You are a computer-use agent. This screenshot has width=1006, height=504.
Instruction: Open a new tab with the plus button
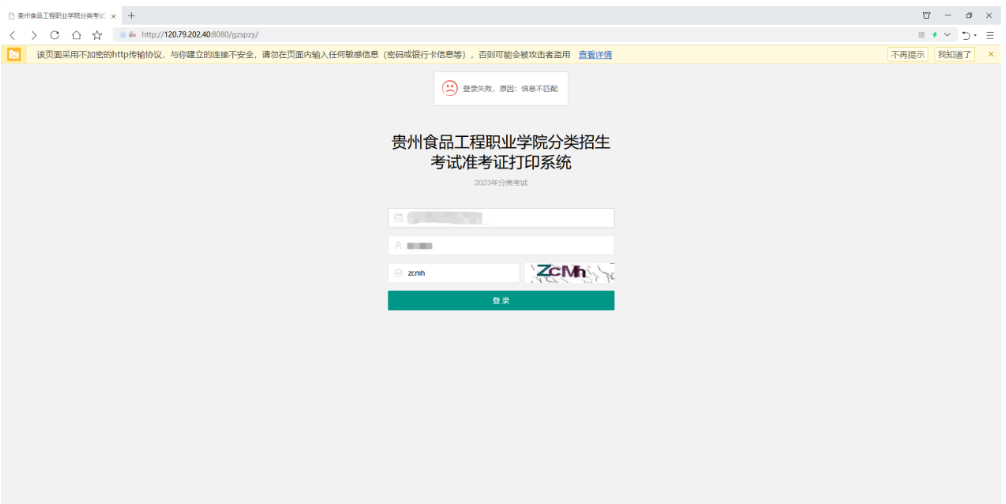[131, 15]
